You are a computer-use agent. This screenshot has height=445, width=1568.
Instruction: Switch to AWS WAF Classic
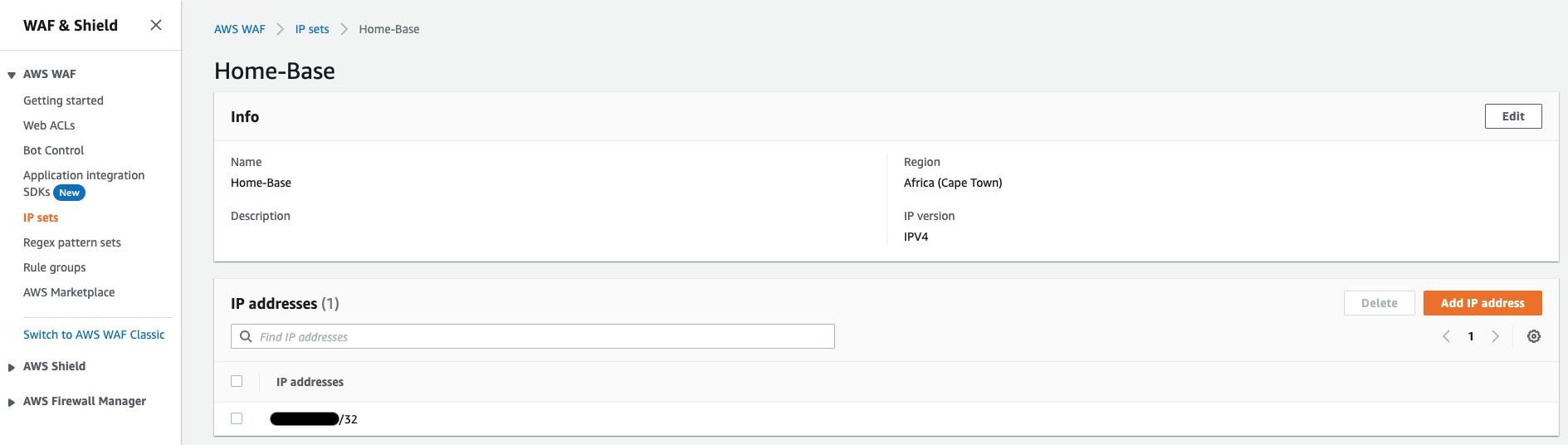(94, 335)
